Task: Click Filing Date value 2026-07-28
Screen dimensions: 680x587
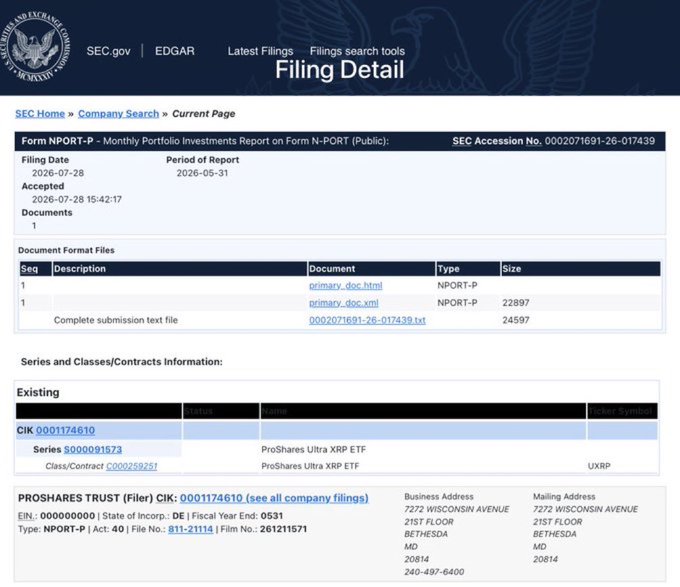Action: 58,173
